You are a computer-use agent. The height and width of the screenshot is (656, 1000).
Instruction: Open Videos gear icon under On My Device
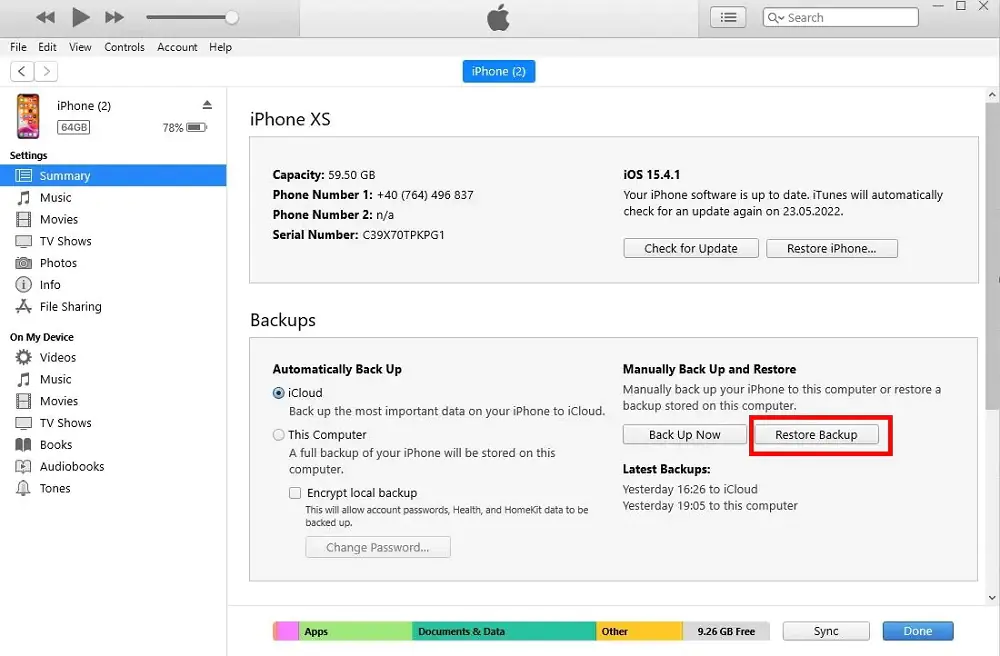(x=24, y=358)
